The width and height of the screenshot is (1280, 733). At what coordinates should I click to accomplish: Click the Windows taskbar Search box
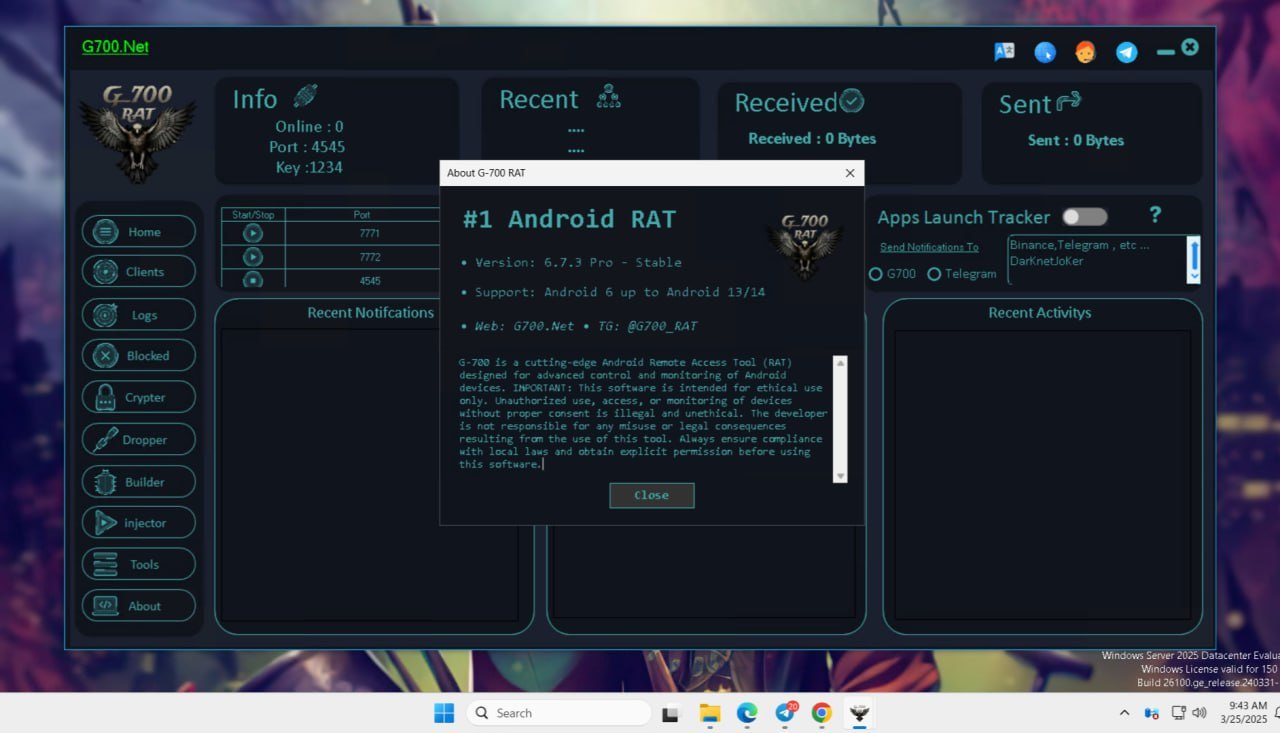point(559,713)
